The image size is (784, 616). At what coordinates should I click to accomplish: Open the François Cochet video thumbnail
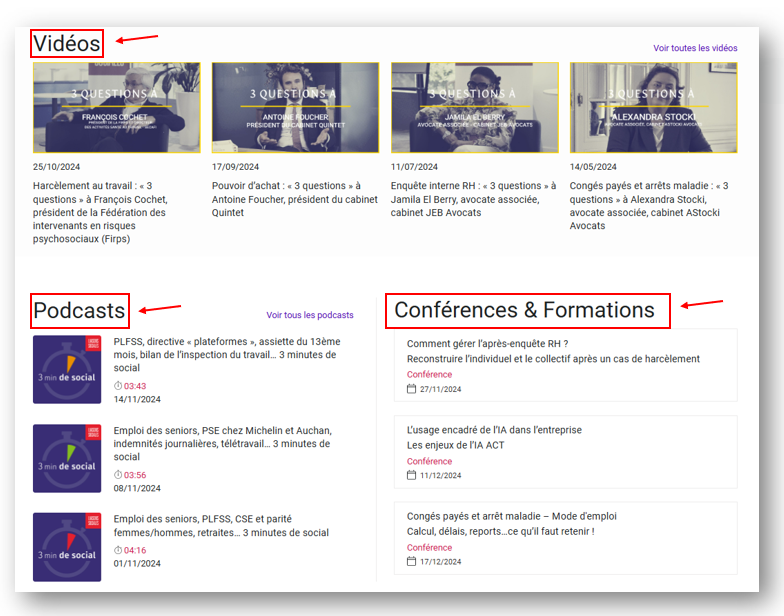tap(116, 108)
